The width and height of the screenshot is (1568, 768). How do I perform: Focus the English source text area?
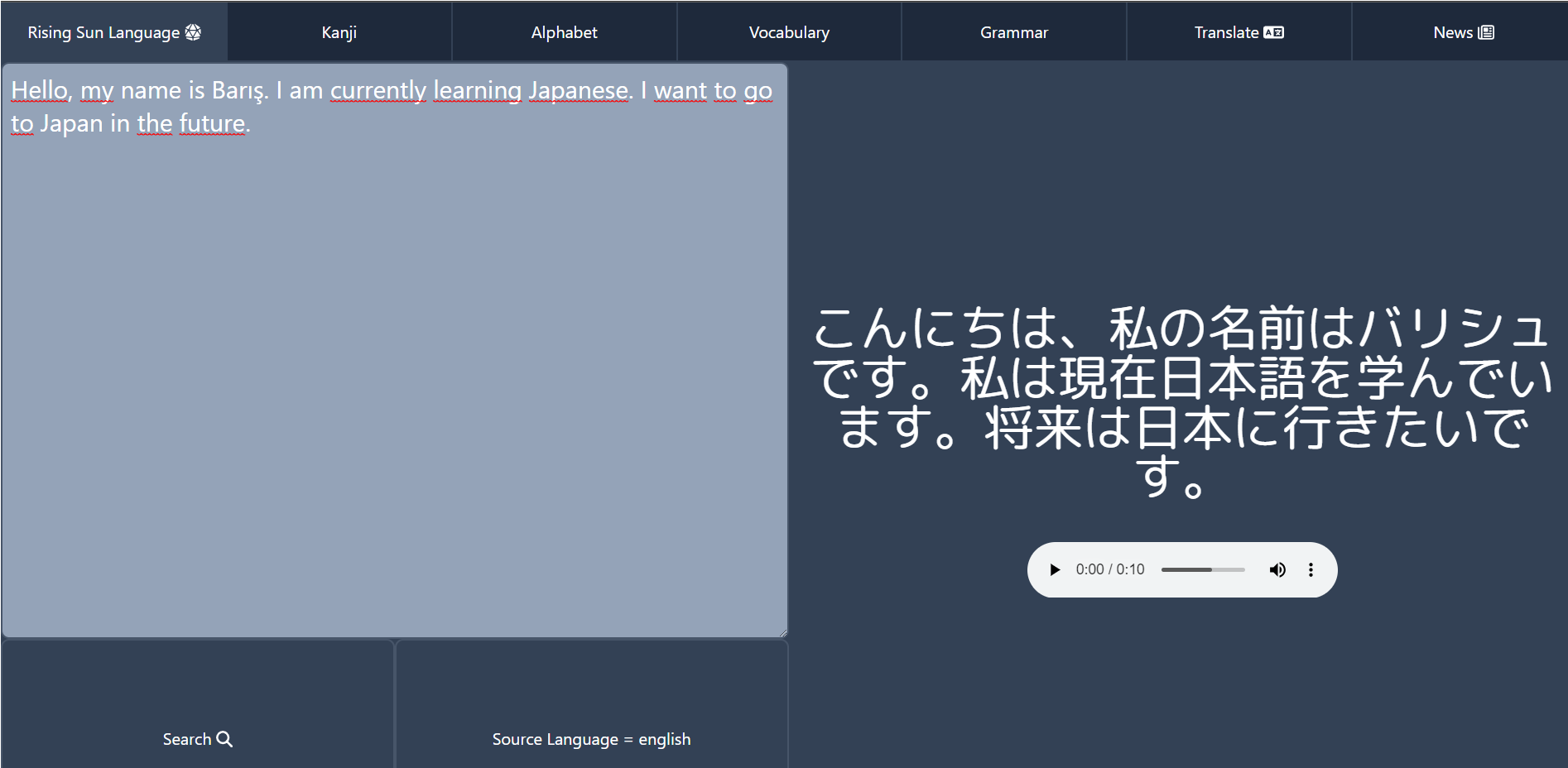coord(394,350)
